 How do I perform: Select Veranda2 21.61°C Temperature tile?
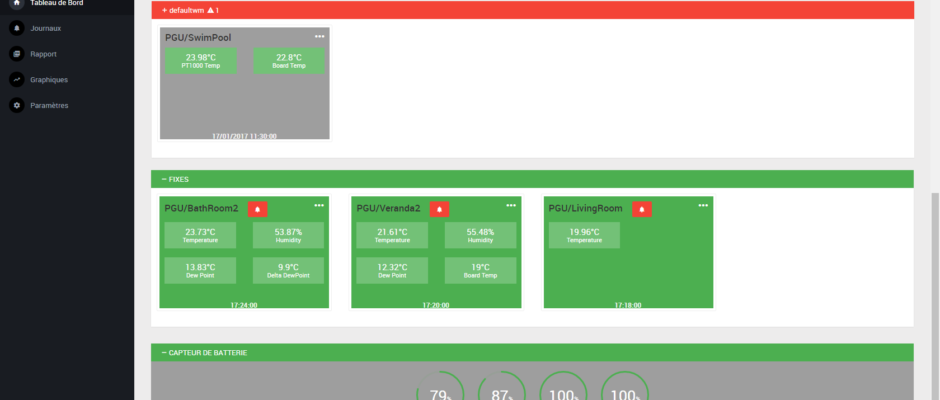[392, 235]
